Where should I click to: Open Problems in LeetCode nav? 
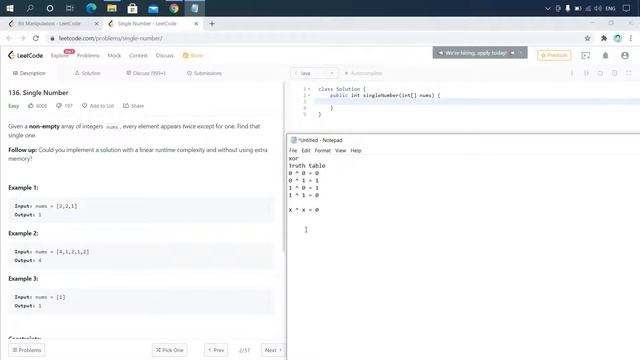click(x=88, y=55)
